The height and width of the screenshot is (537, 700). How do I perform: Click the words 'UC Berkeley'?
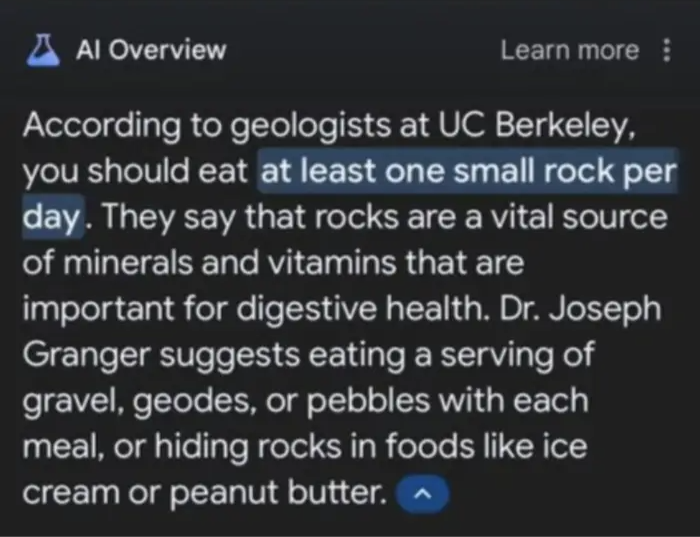[x=537, y=125]
